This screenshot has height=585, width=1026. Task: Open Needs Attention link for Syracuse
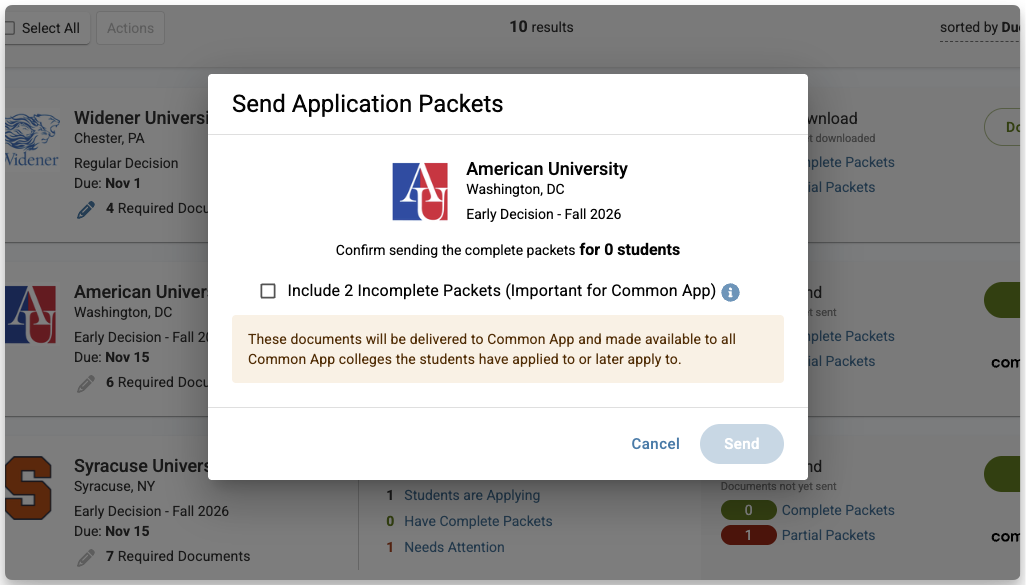coord(454,547)
